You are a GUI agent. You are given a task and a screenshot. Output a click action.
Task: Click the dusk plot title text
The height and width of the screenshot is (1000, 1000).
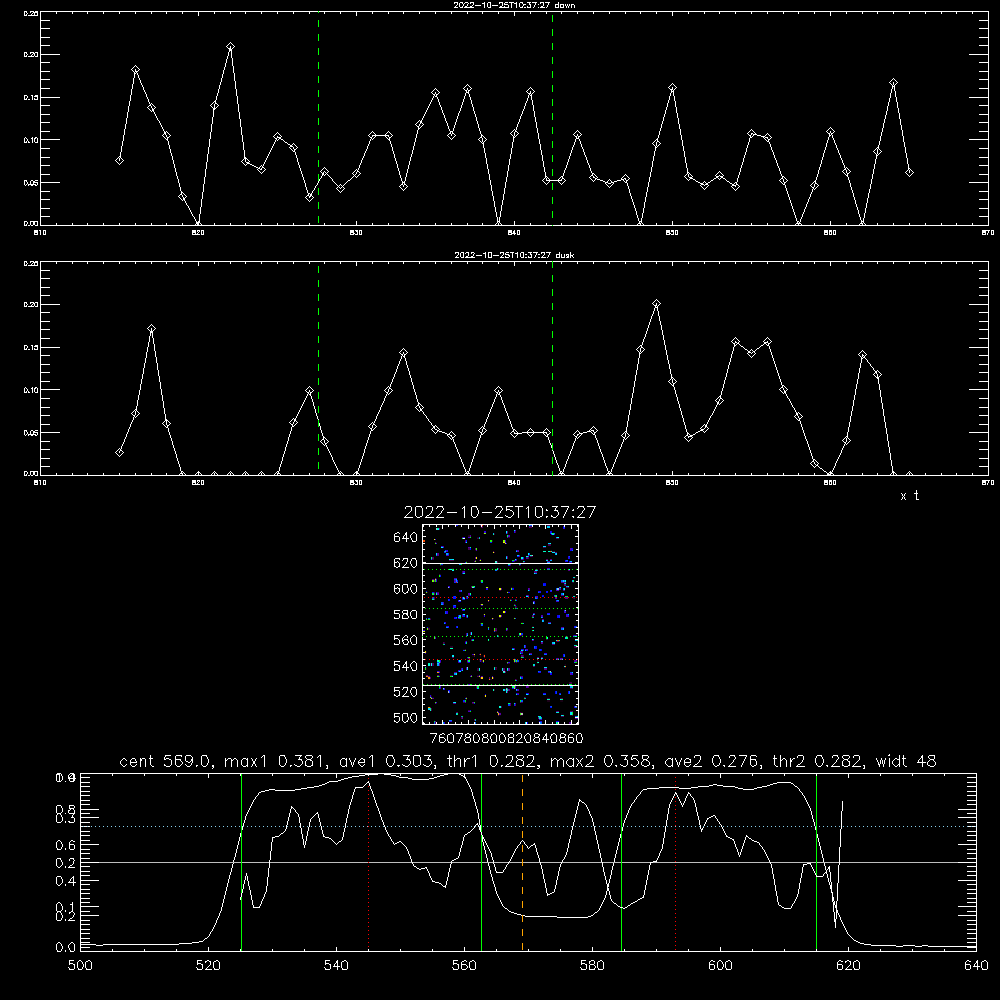coord(514,255)
